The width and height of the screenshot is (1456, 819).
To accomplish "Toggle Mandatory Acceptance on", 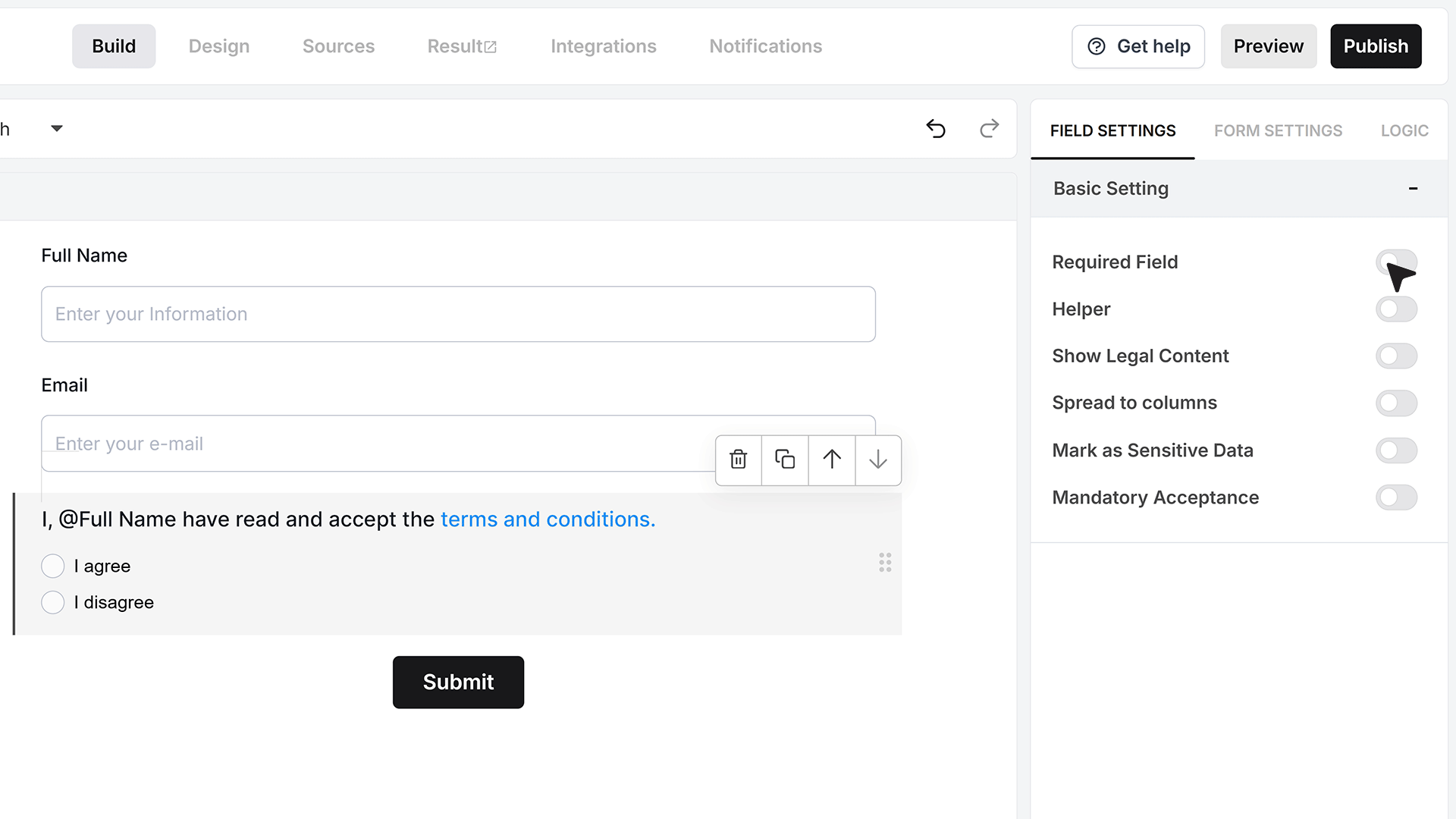I will point(1396,497).
